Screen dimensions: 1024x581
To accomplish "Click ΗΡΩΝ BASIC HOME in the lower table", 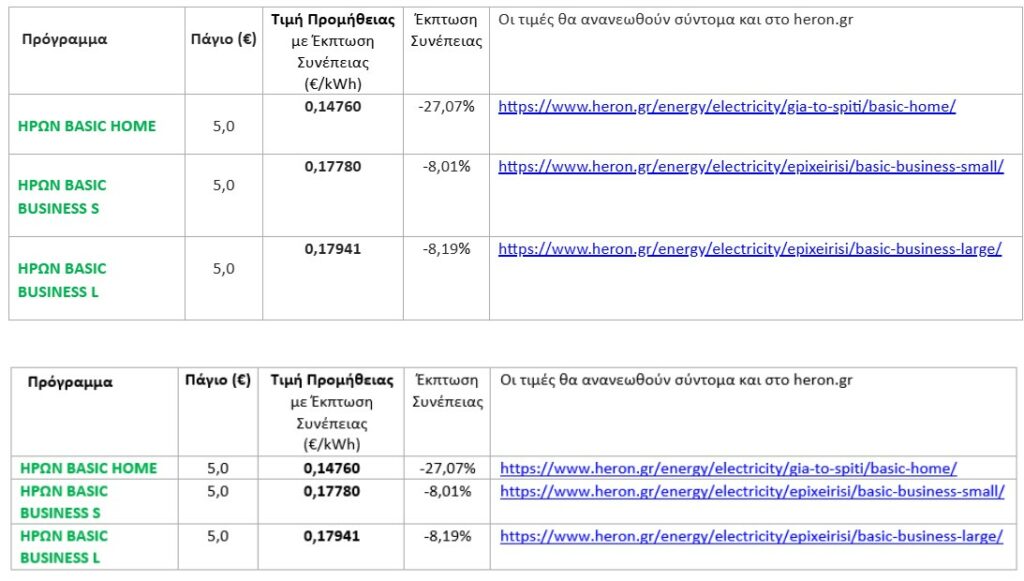I will coord(89,468).
